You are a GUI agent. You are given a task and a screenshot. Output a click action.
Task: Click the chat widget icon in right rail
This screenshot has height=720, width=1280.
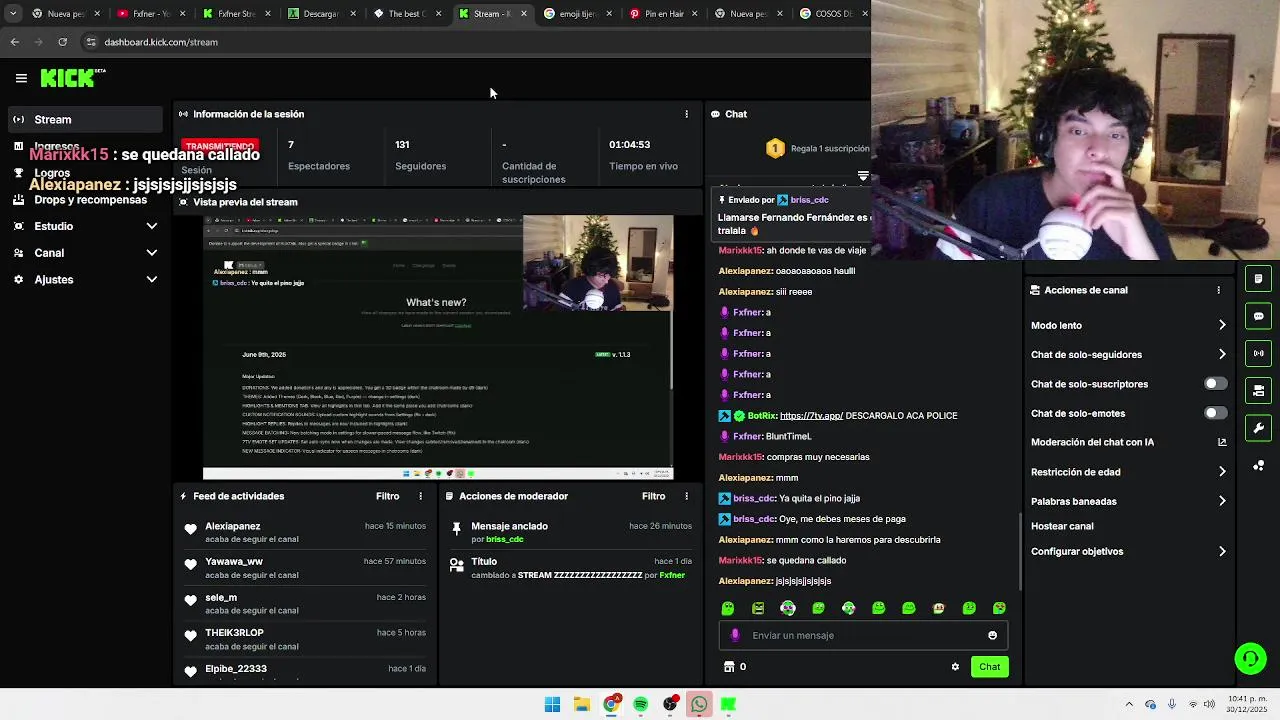[1258, 316]
